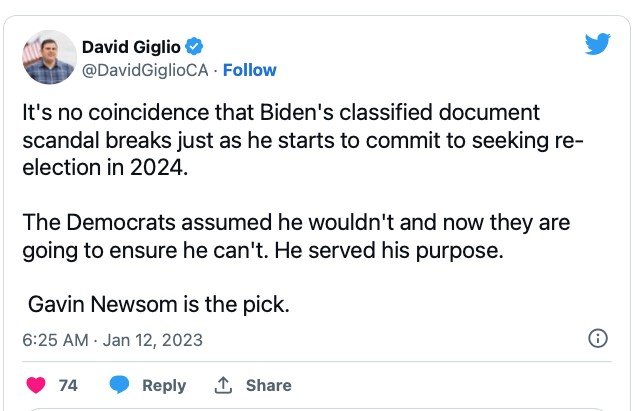Open David Giglio's profile picture
Viewport: 635px width, 411px height.
tap(48, 57)
